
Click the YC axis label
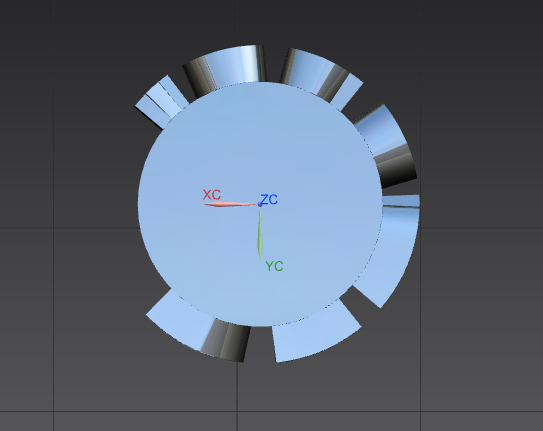274,266
